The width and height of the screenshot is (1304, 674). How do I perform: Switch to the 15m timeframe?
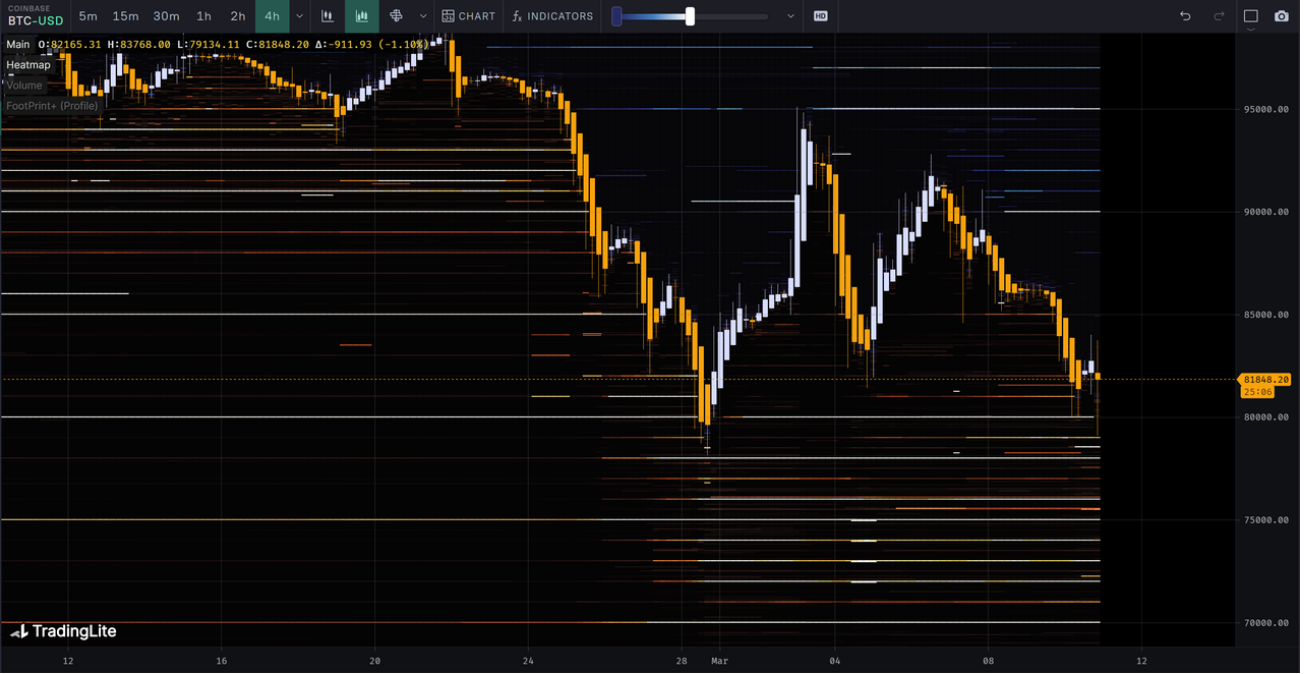click(126, 16)
